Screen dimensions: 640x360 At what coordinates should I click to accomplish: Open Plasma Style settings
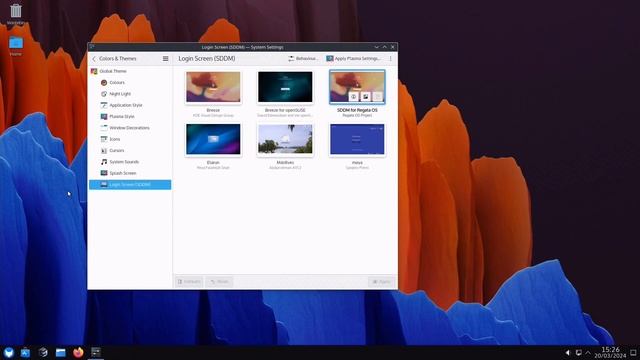coord(130,116)
